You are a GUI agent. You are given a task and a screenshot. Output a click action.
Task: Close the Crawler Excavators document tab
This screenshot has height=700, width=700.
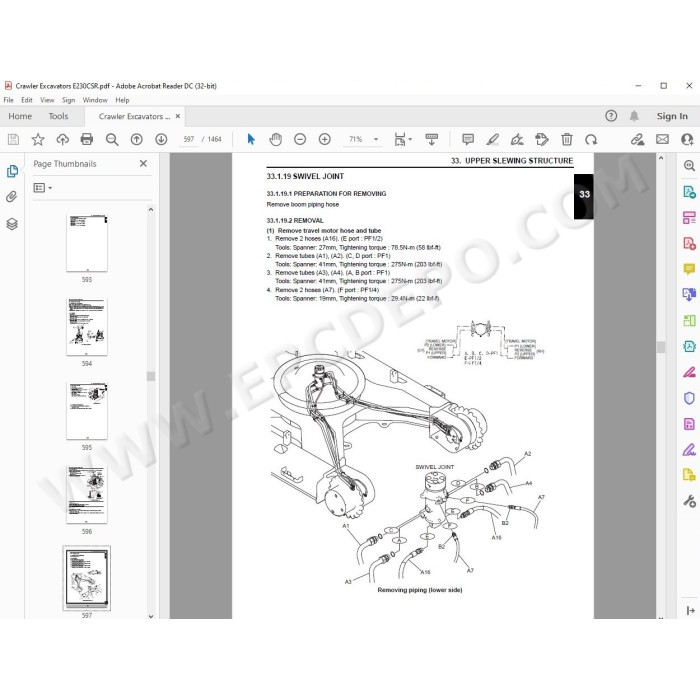point(178,116)
